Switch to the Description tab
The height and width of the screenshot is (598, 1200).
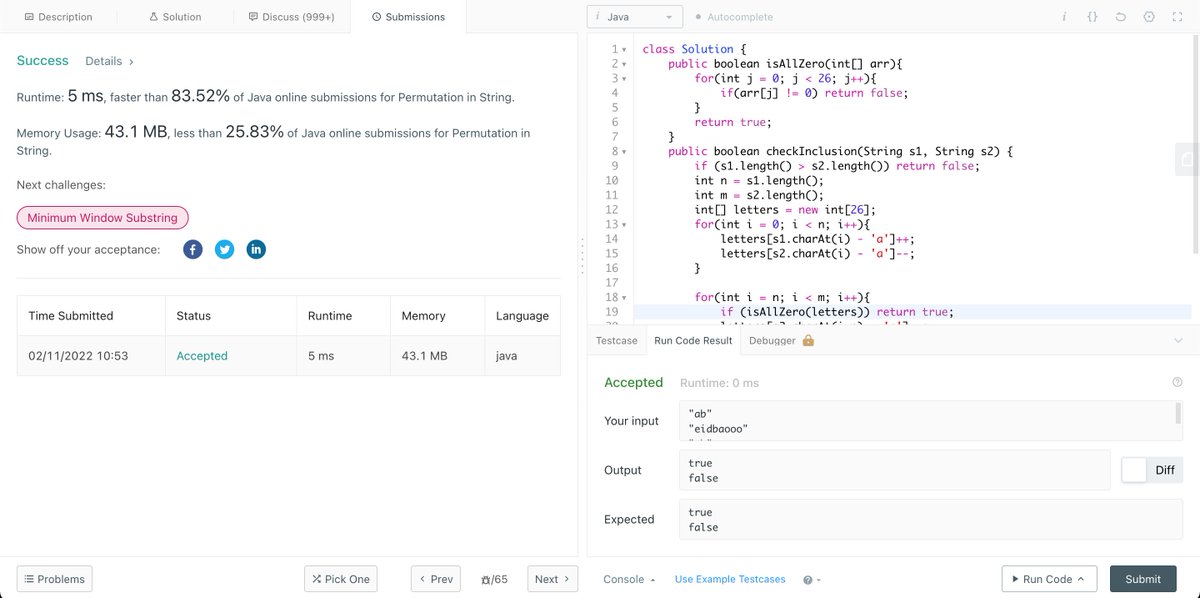(58, 17)
